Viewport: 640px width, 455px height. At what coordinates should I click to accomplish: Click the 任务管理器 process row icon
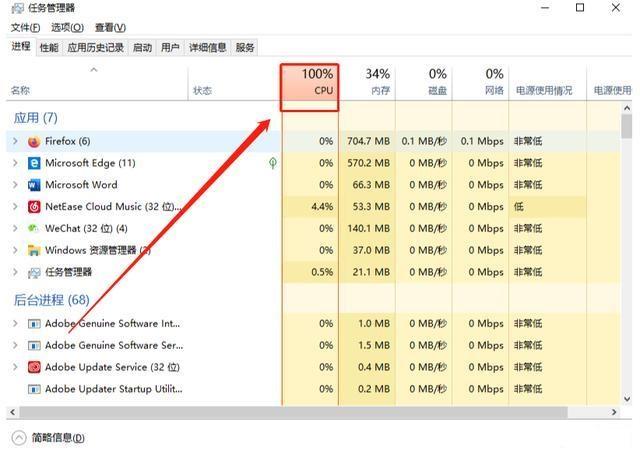pyautogui.click(x=34, y=273)
